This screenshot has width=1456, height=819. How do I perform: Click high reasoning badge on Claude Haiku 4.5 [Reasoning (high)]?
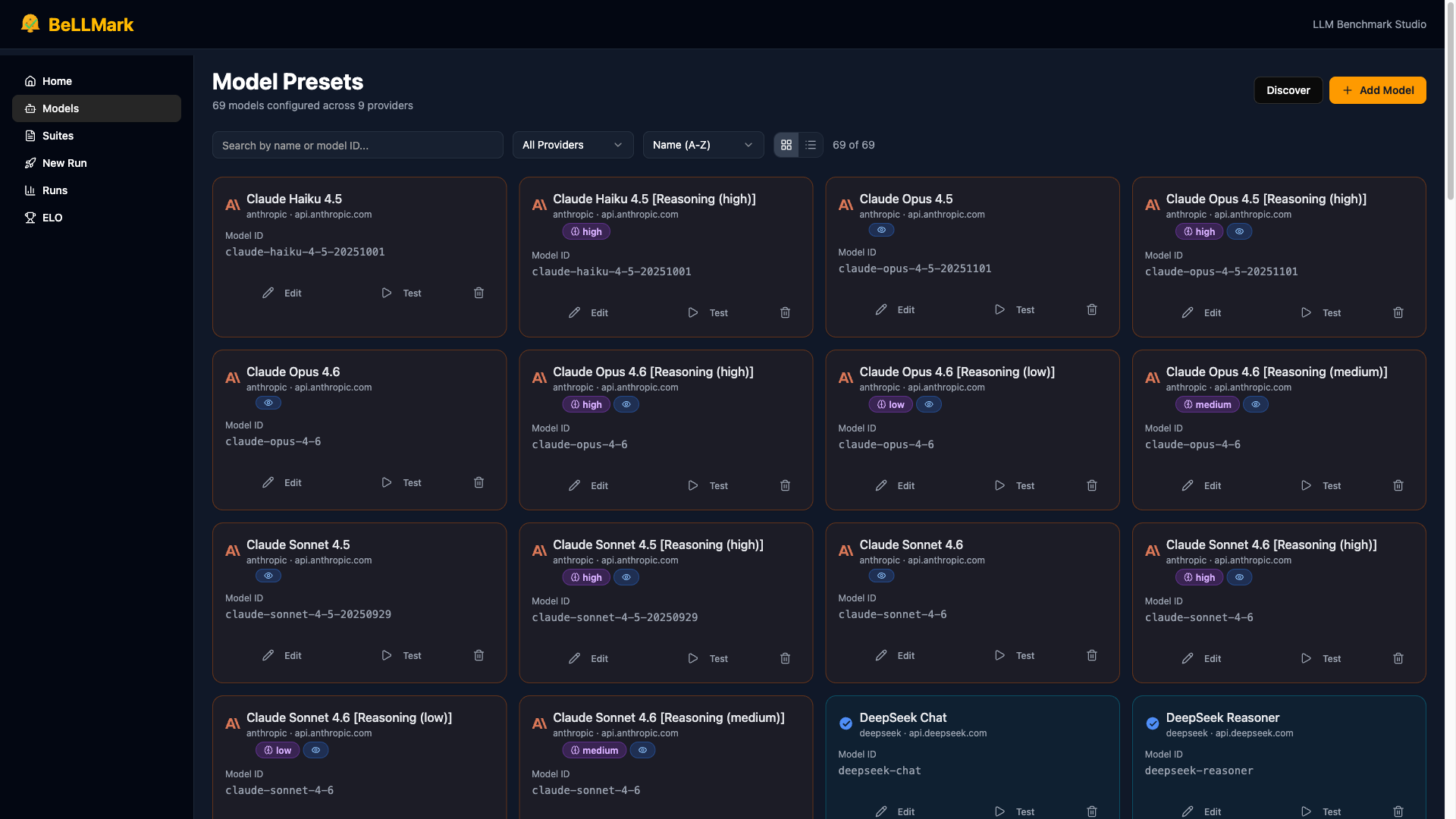click(x=585, y=231)
